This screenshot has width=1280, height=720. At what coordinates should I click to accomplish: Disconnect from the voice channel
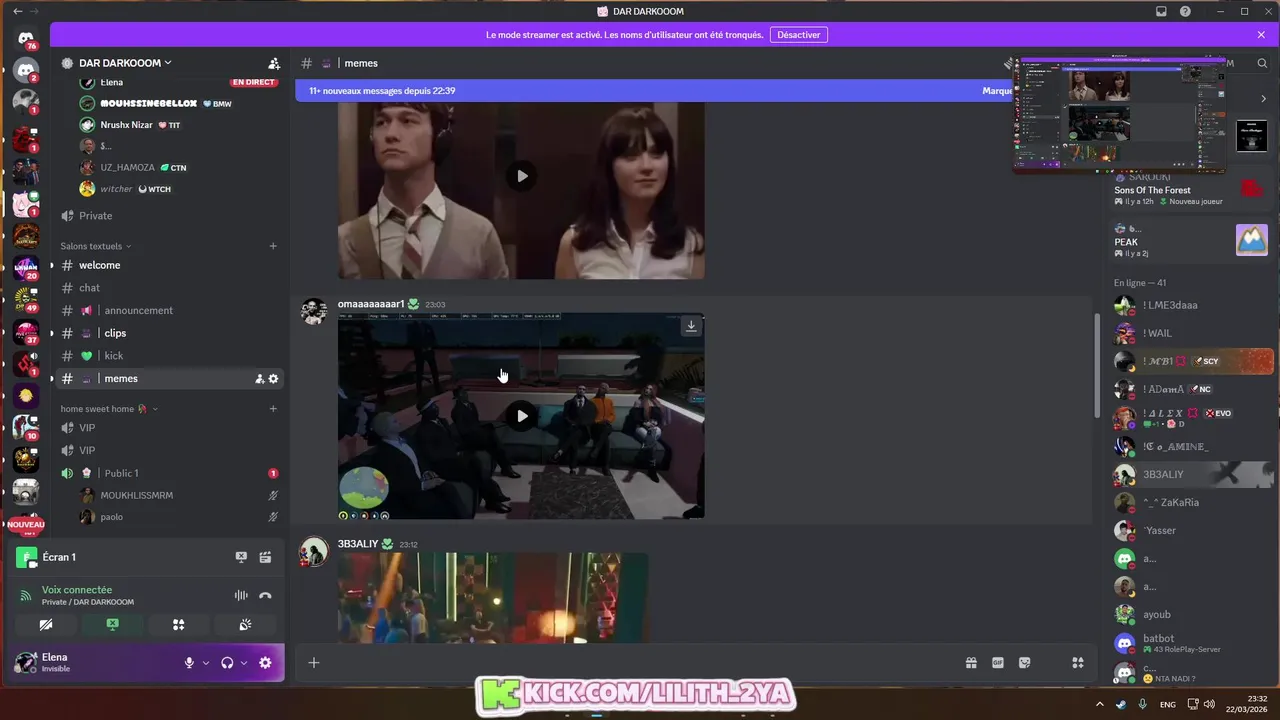pyautogui.click(x=265, y=595)
